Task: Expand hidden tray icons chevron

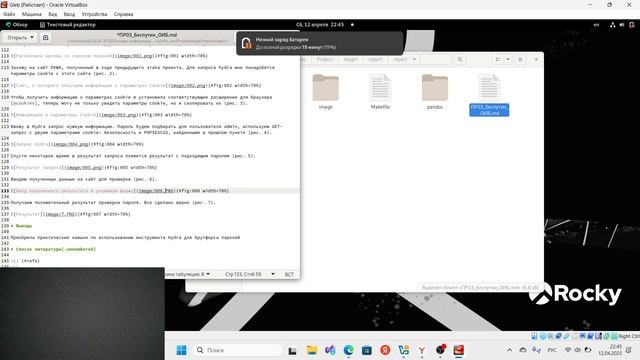Action: [x=509, y=350]
